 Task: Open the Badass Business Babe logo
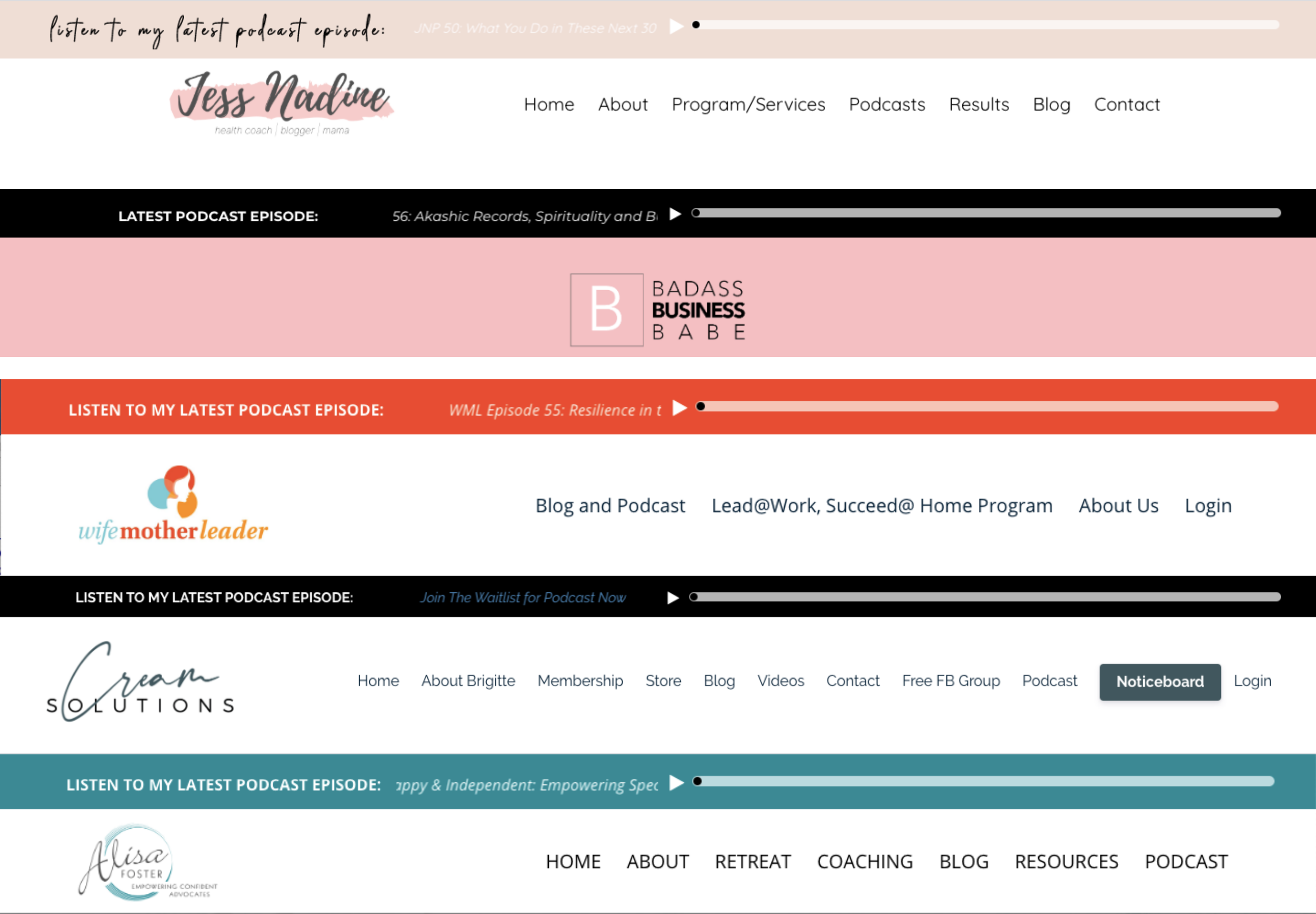pos(658,310)
